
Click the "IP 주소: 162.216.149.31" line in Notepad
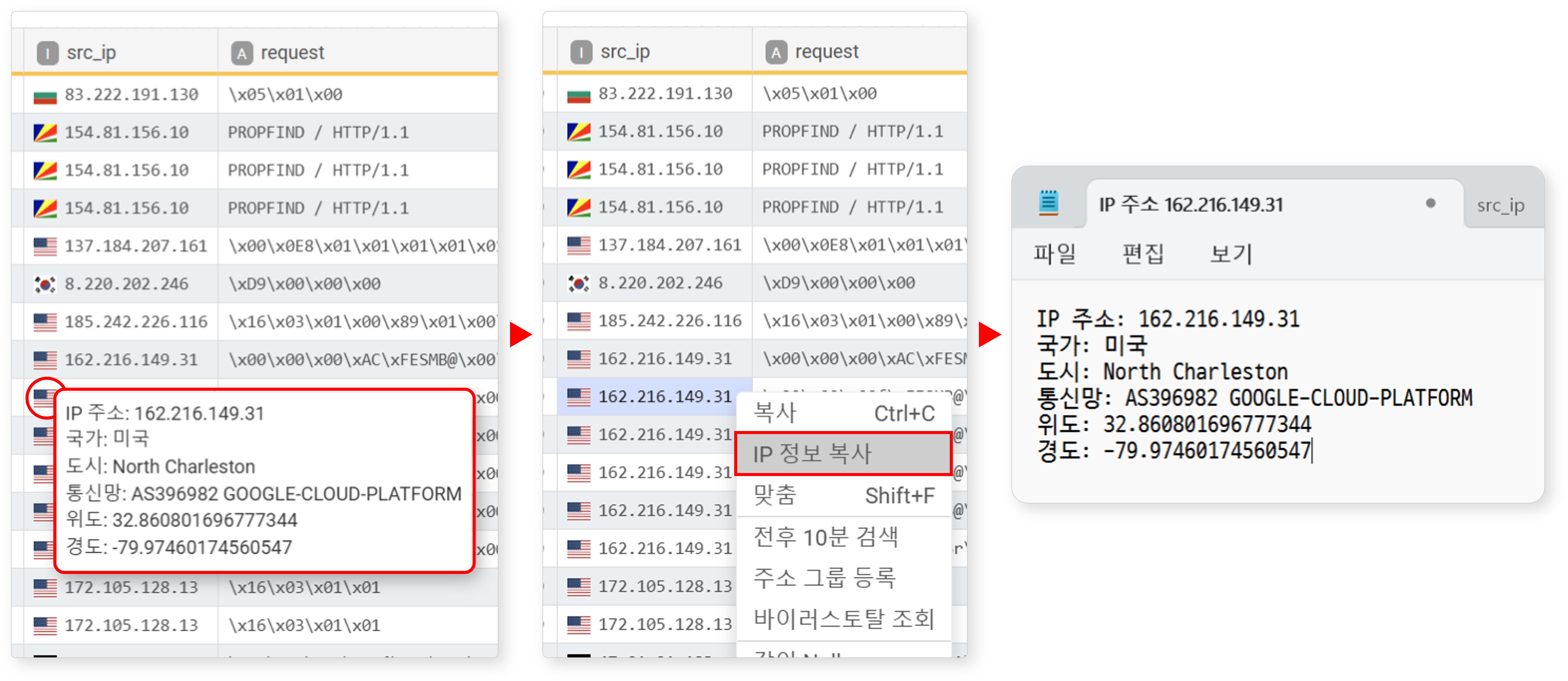point(1168,319)
